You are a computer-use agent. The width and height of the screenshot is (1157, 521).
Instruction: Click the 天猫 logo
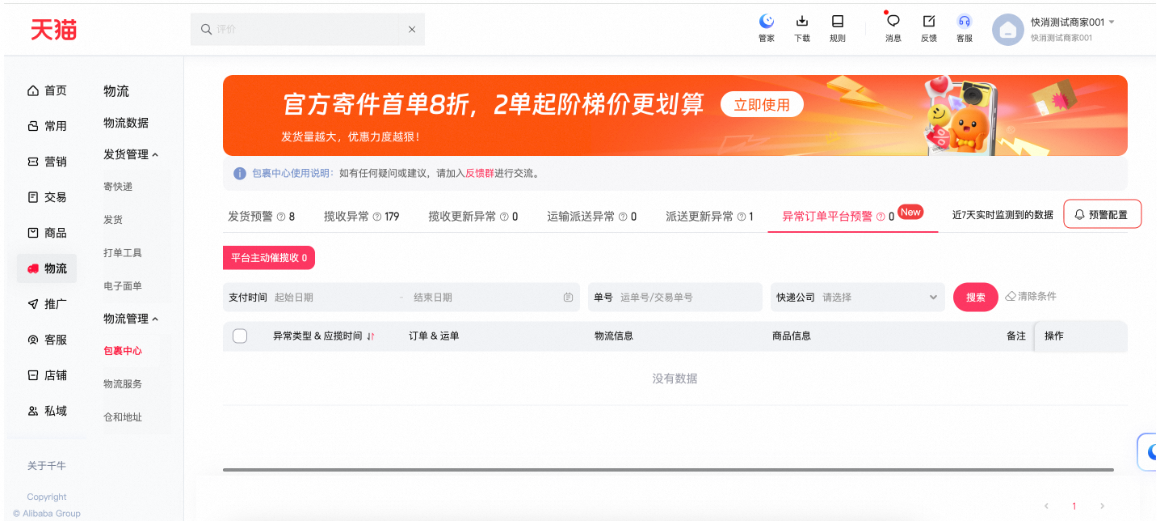point(53,30)
